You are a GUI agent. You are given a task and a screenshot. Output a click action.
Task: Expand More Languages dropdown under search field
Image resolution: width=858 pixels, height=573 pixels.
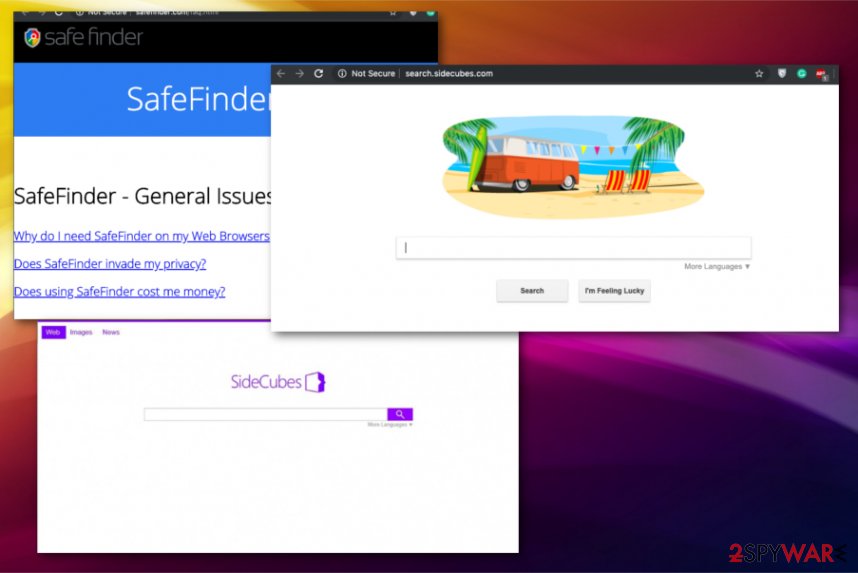pos(717,267)
